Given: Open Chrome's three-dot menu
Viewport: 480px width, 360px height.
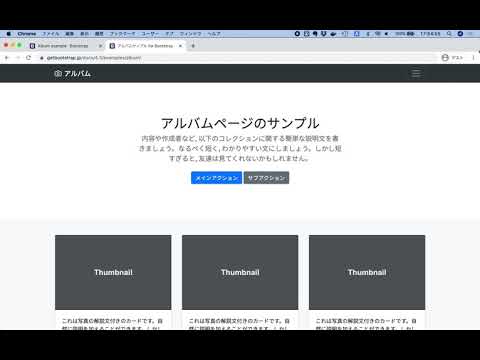Looking at the screenshot, I should coord(473,58).
